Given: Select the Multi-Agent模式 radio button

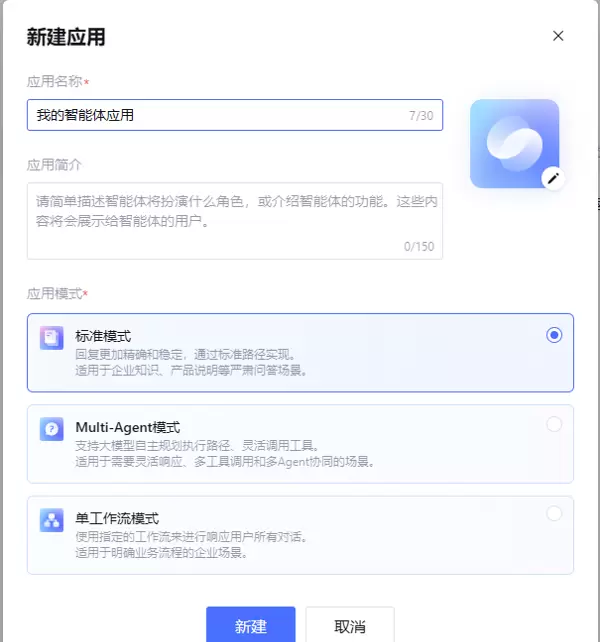Looking at the screenshot, I should click(x=554, y=424).
